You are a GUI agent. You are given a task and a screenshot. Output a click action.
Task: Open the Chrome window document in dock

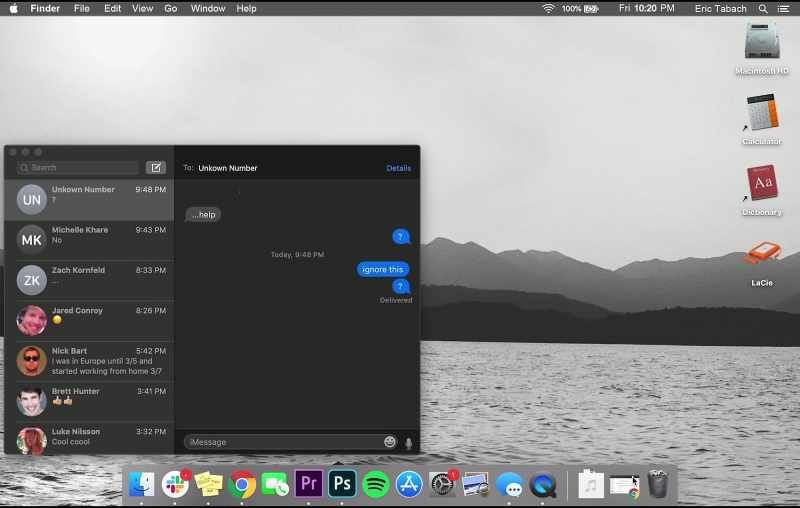(x=624, y=485)
